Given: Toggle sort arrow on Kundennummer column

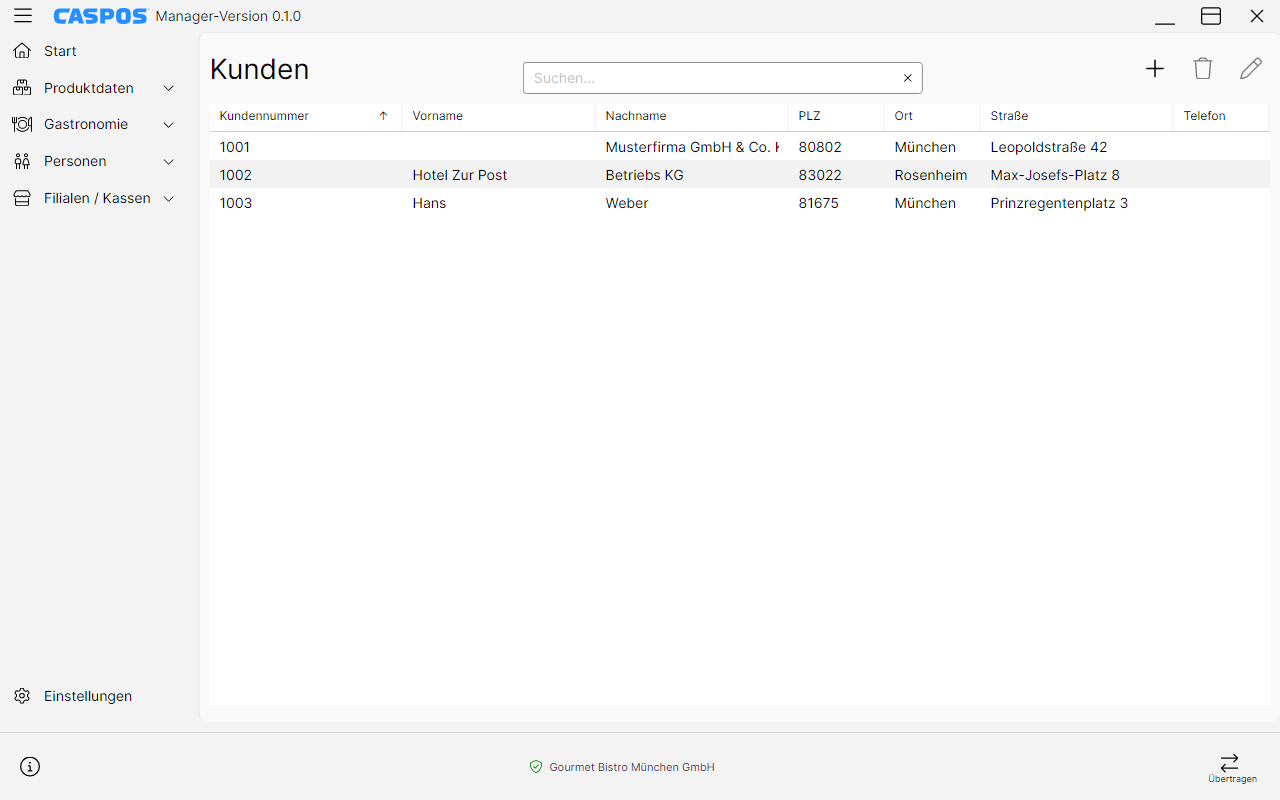Looking at the screenshot, I should pyautogui.click(x=383, y=116).
